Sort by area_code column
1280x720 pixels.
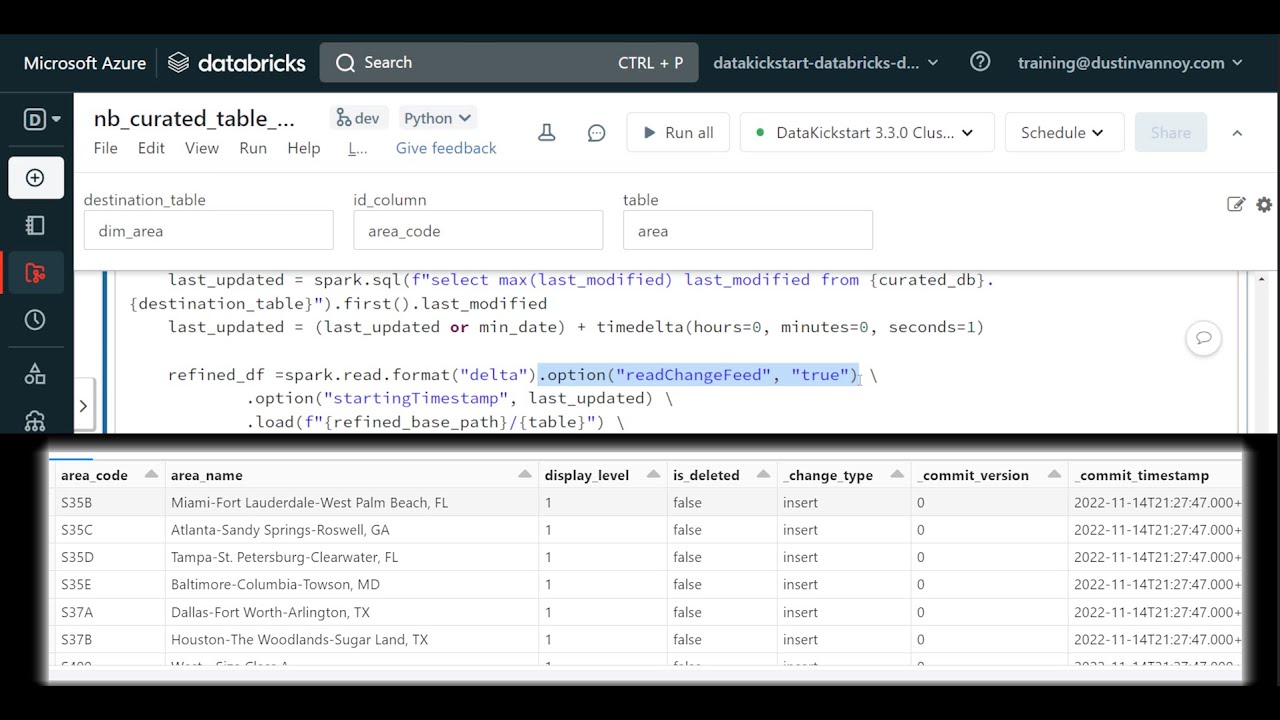pyautogui.click(x=151, y=474)
